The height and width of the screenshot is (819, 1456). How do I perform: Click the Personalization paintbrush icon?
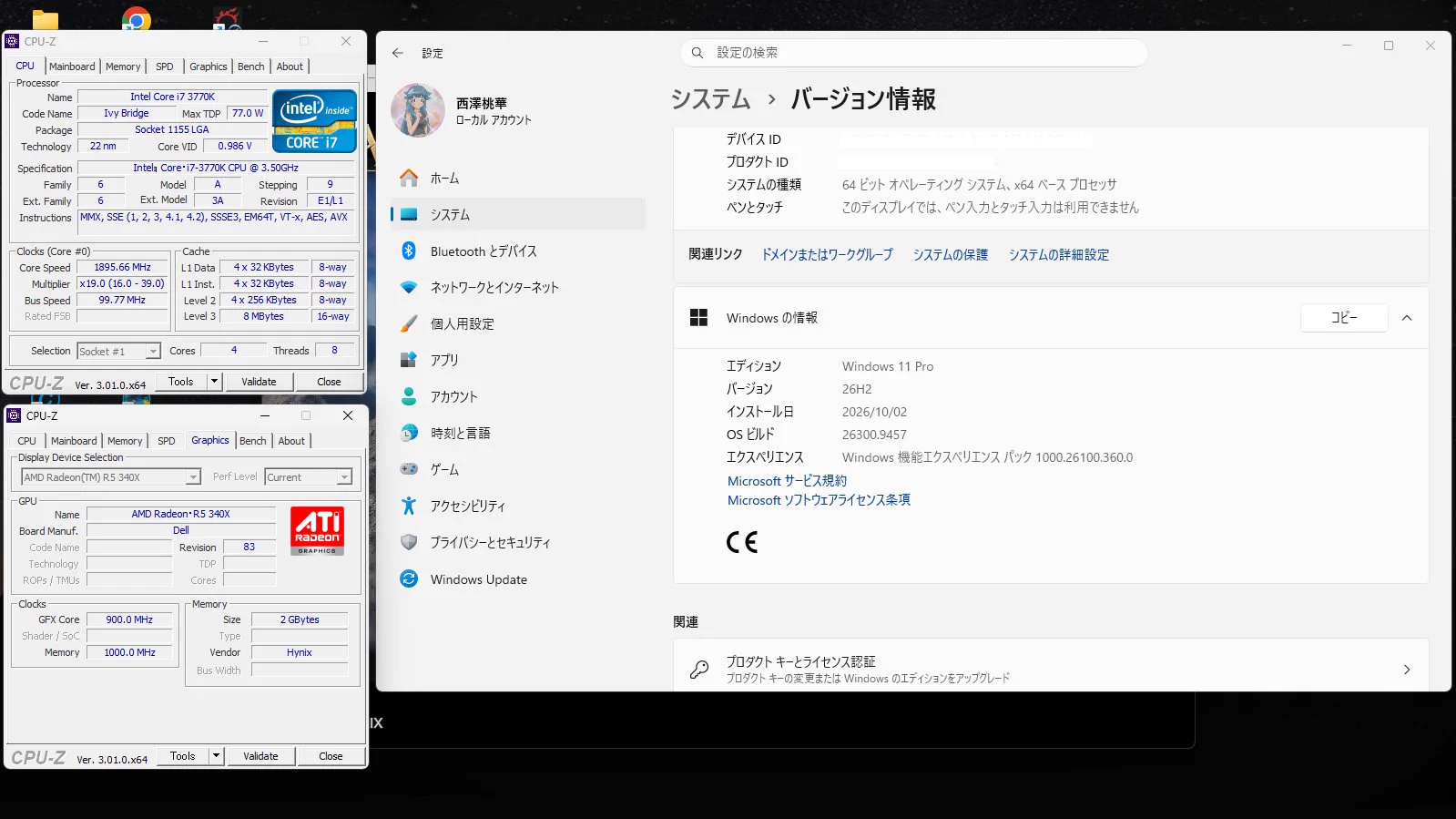[409, 323]
